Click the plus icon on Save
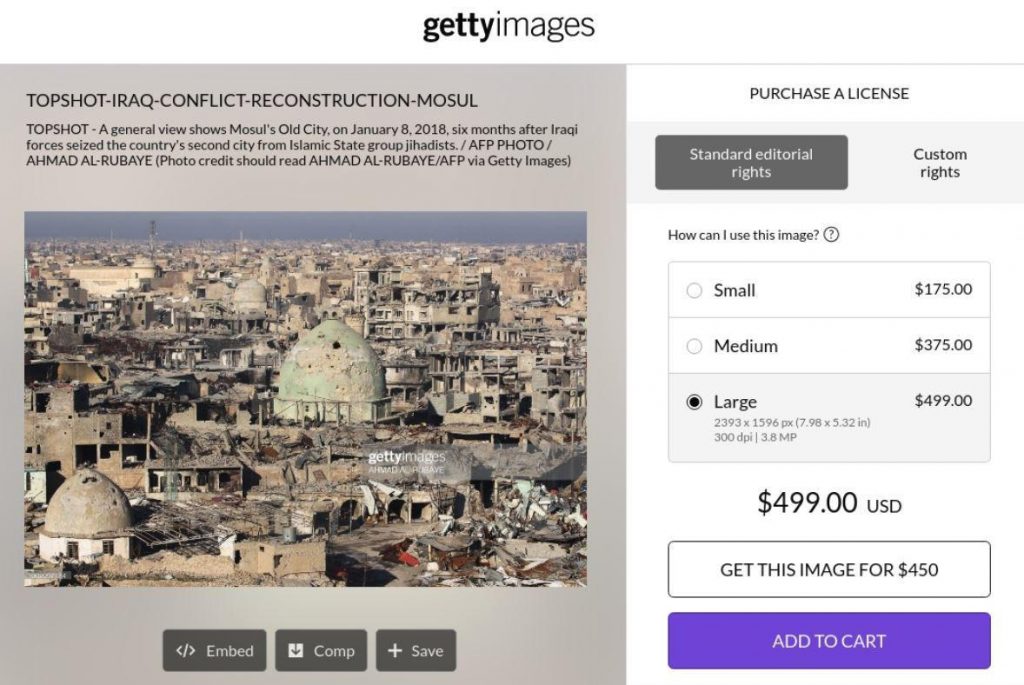This screenshot has width=1024, height=685. 394,651
